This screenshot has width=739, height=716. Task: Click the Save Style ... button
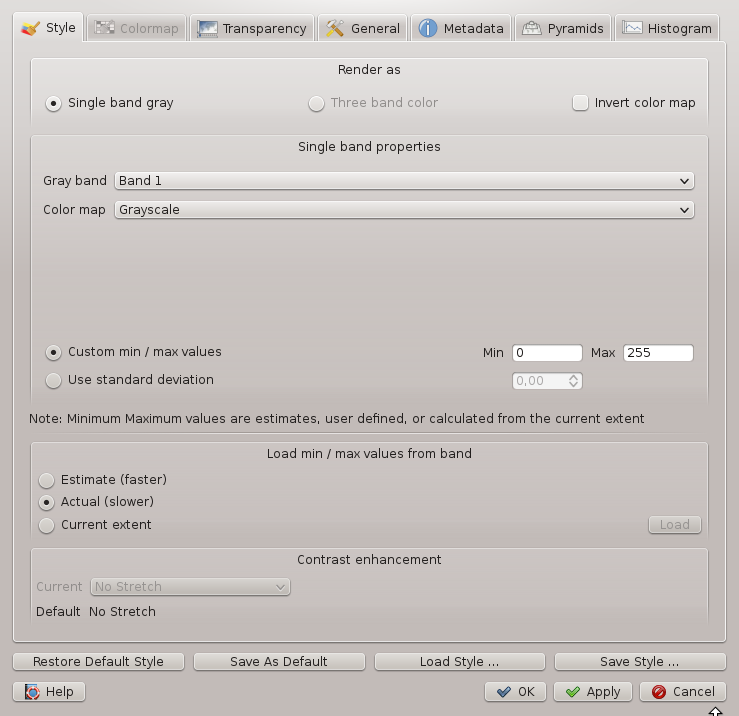pos(639,662)
